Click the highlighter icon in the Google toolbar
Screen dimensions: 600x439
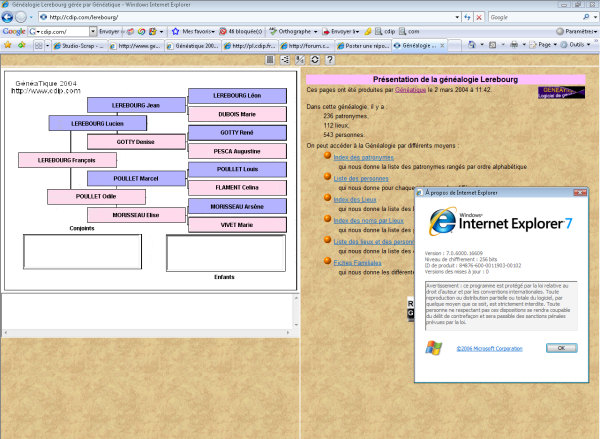coord(368,31)
